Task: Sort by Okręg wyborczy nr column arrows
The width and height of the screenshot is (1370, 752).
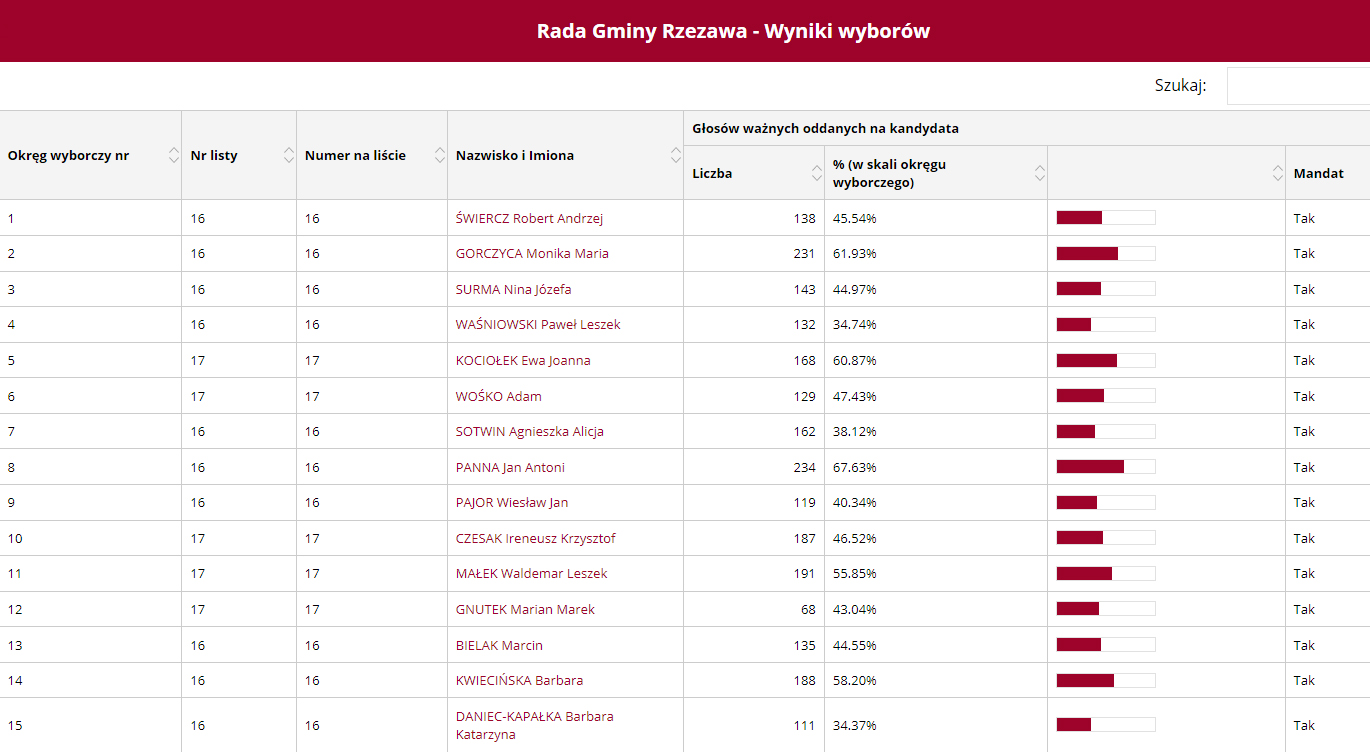Action: tap(173, 155)
